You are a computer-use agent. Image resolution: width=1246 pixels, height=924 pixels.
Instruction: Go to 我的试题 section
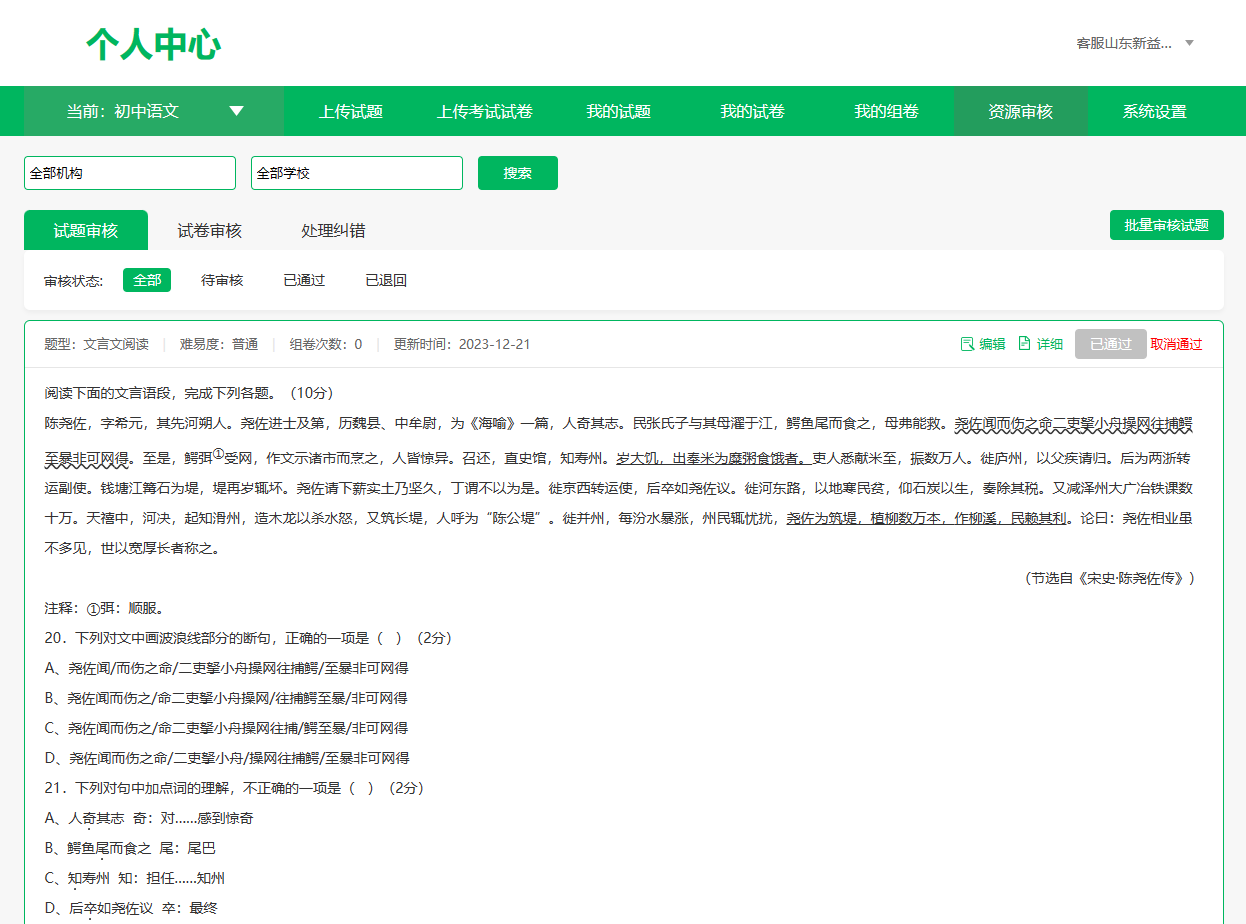tap(619, 111)
